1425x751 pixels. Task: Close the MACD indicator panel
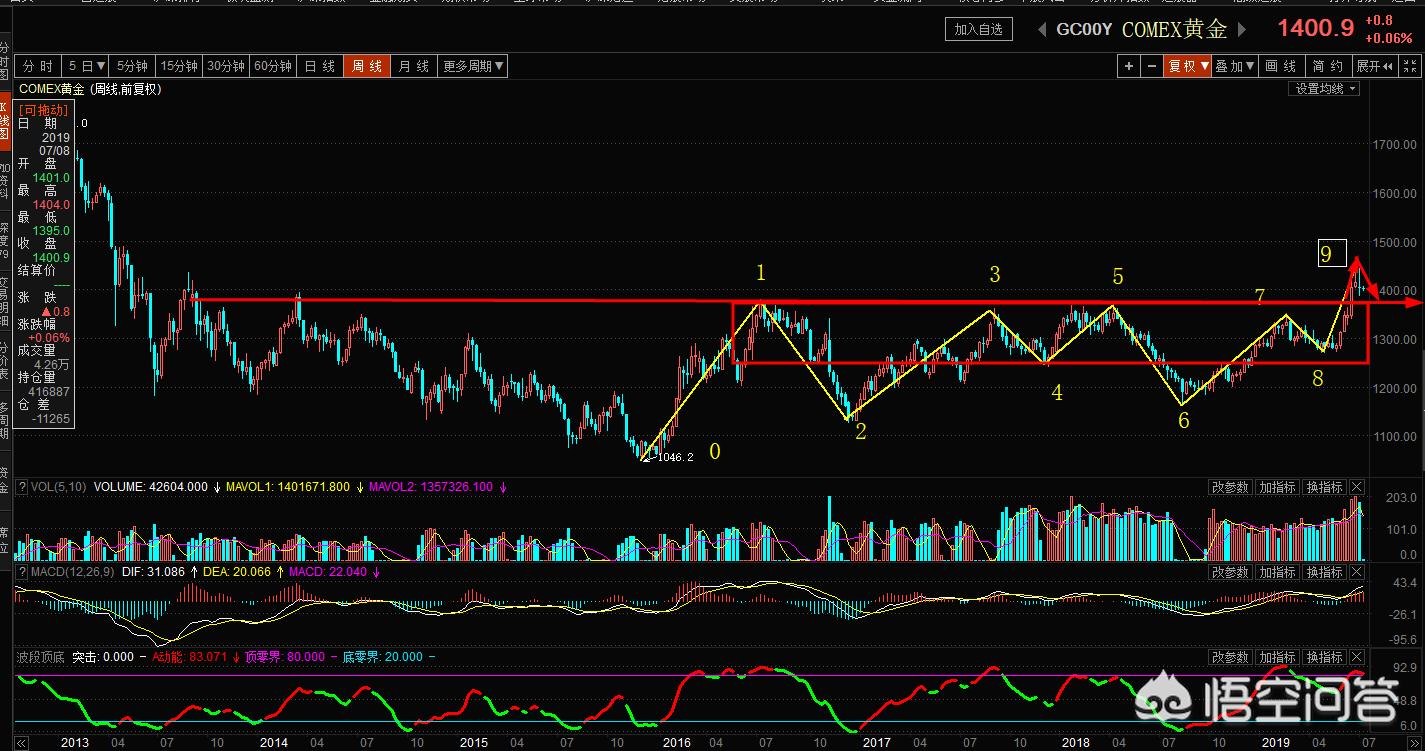pyautogui.click(x=1357, y=572)
